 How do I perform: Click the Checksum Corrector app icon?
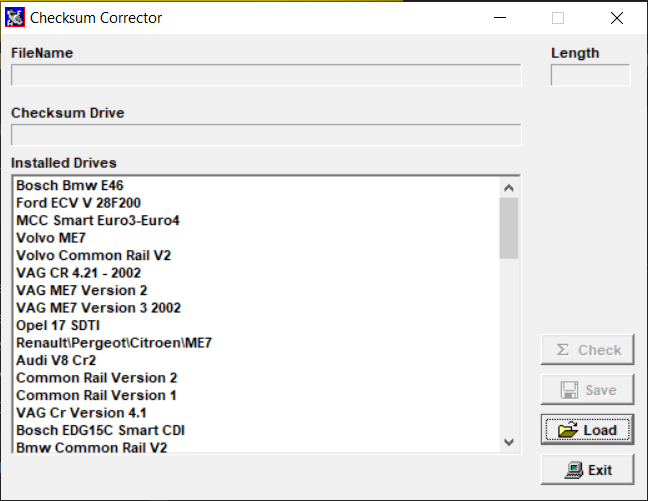15,17
